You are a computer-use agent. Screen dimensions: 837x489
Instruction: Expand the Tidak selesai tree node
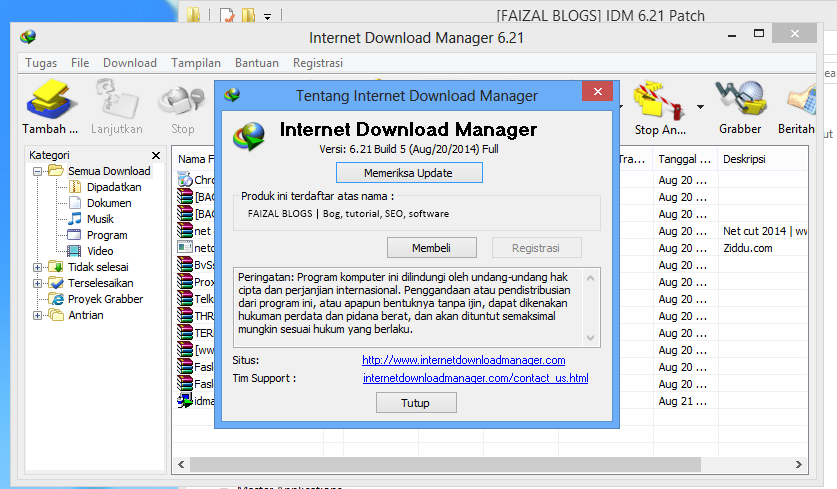pyautogui.click(x=37, y=267)
